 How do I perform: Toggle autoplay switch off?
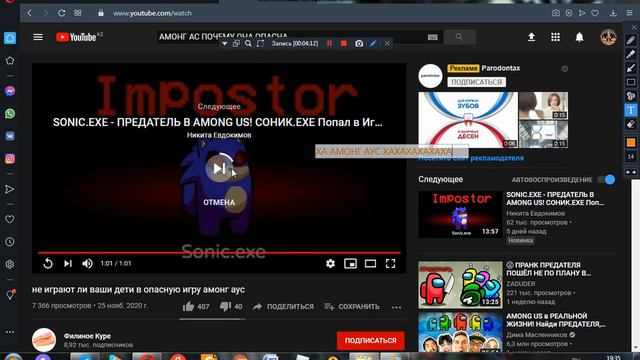[606, 180]
